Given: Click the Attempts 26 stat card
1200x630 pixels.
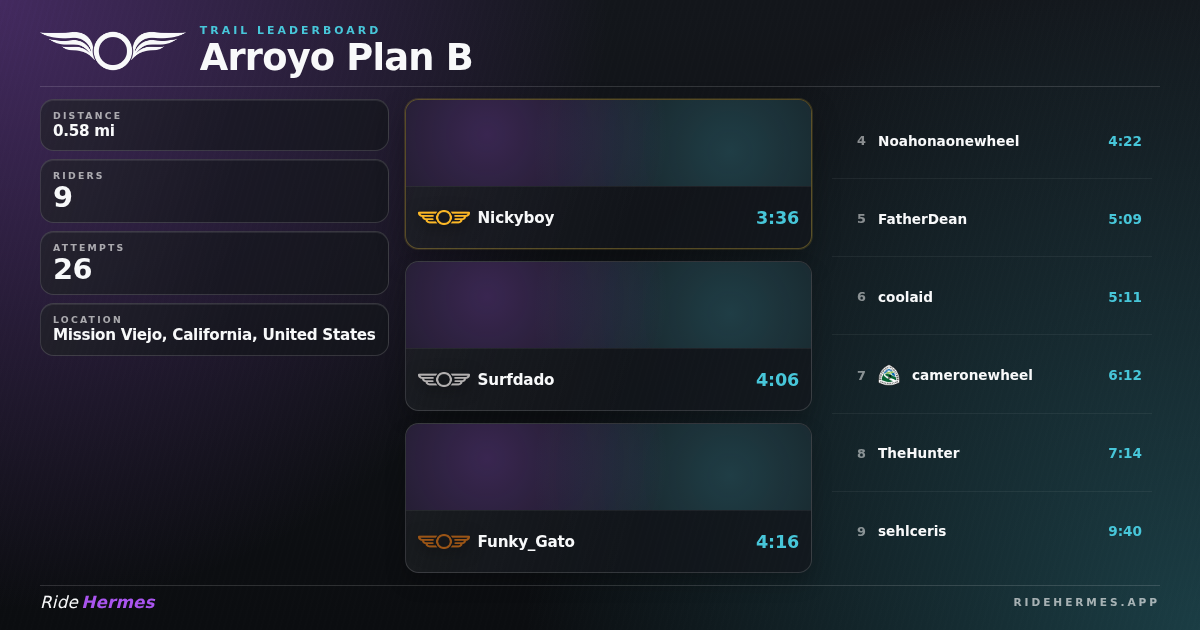Looking at the screenshot, I should (214, 263).
